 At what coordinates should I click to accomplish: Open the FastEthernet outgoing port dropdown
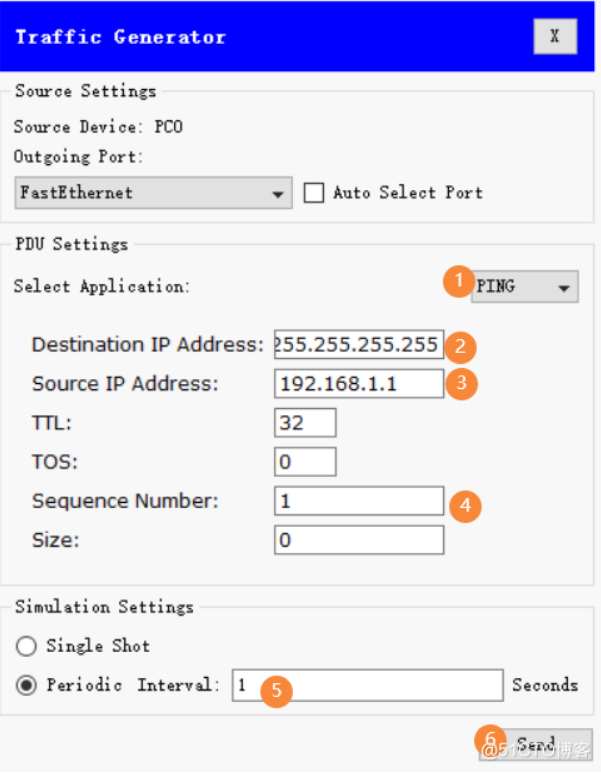[x=154, y=193]
